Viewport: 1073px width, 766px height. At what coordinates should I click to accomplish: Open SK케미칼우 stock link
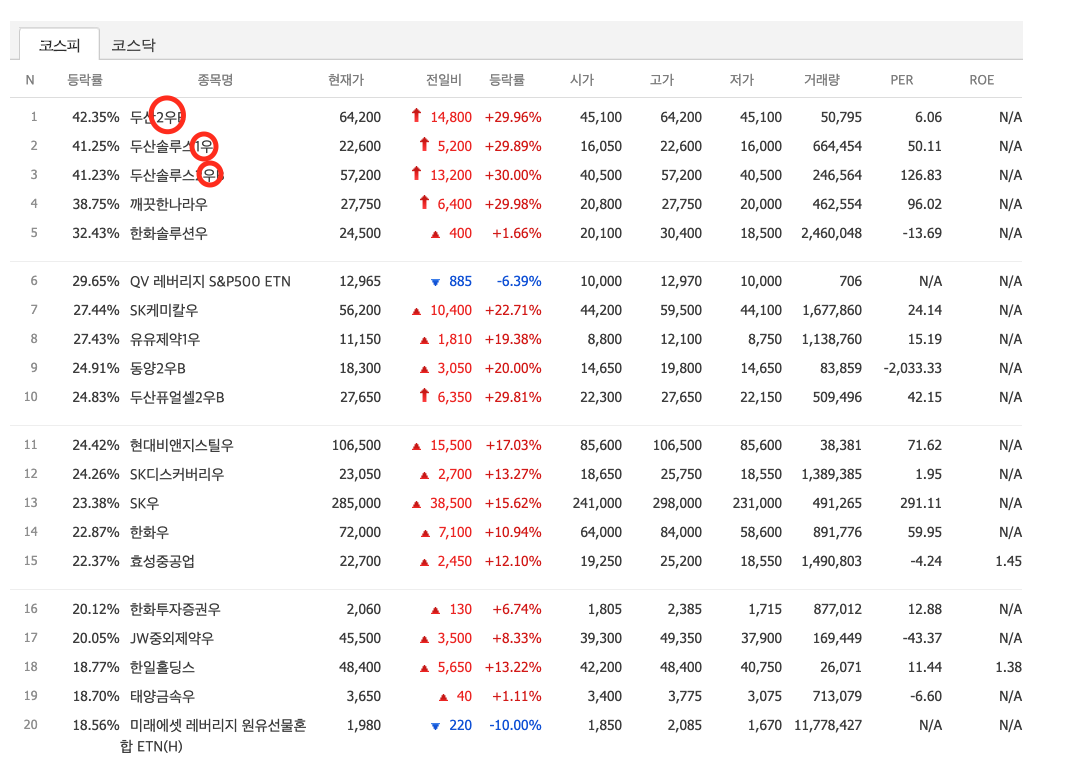[x=164, y=310]
